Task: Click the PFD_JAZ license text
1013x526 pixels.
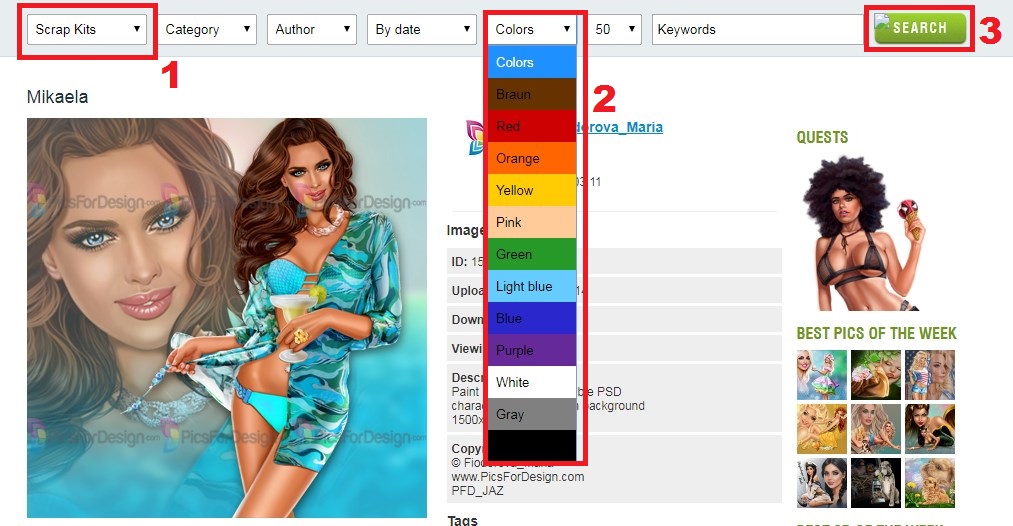Action: click(x=477, y=490)
